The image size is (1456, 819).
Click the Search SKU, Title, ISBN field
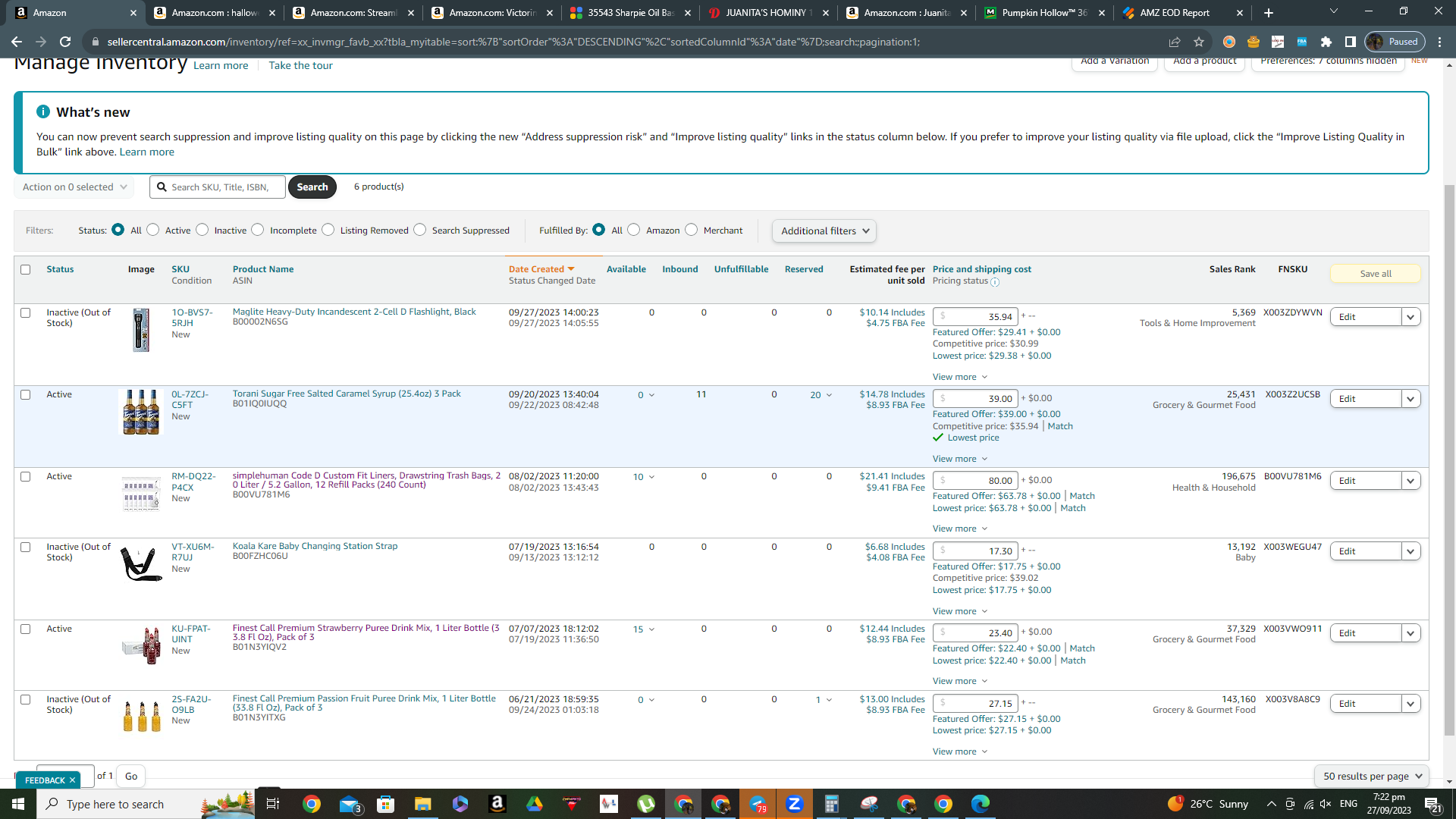click(218, 187)
